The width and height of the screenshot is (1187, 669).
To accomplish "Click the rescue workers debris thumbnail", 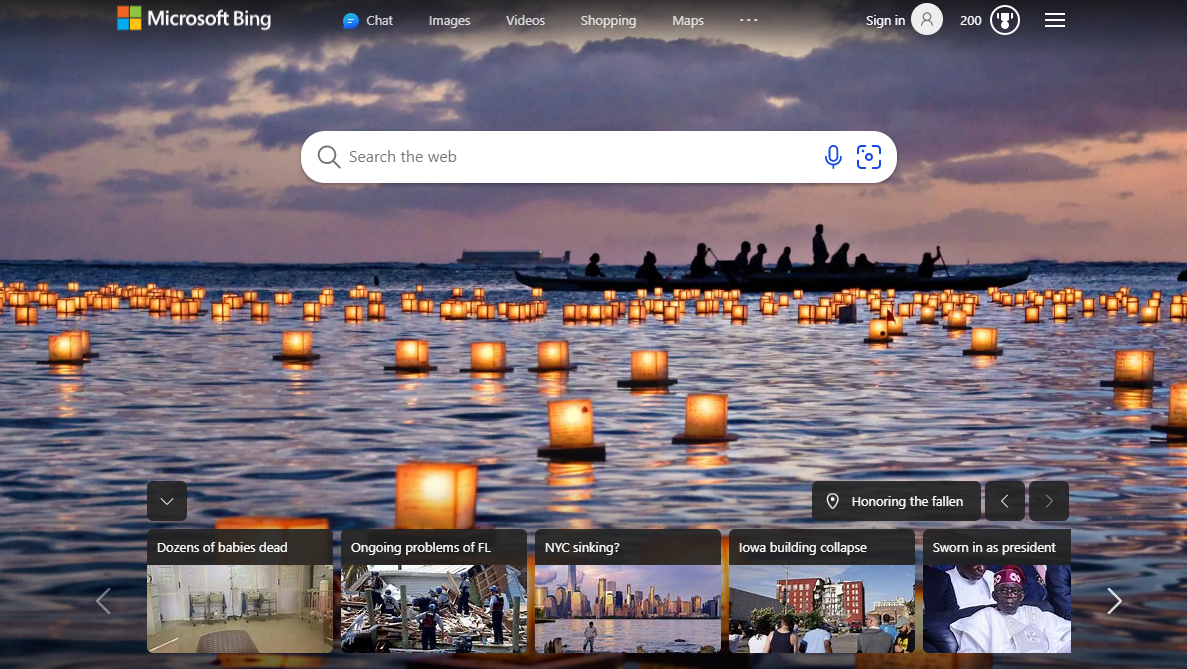I will (434, 608).
